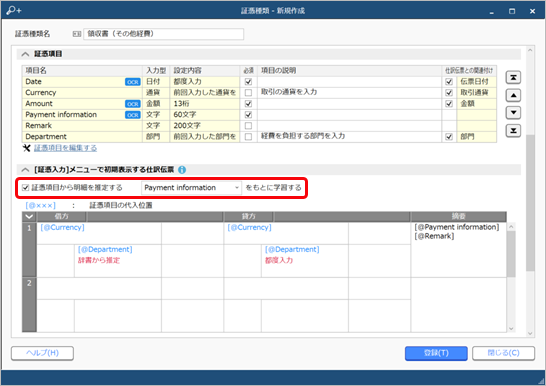
Task: Click debit [@Currency] cell in row 1
Action: tap(99, 233)
